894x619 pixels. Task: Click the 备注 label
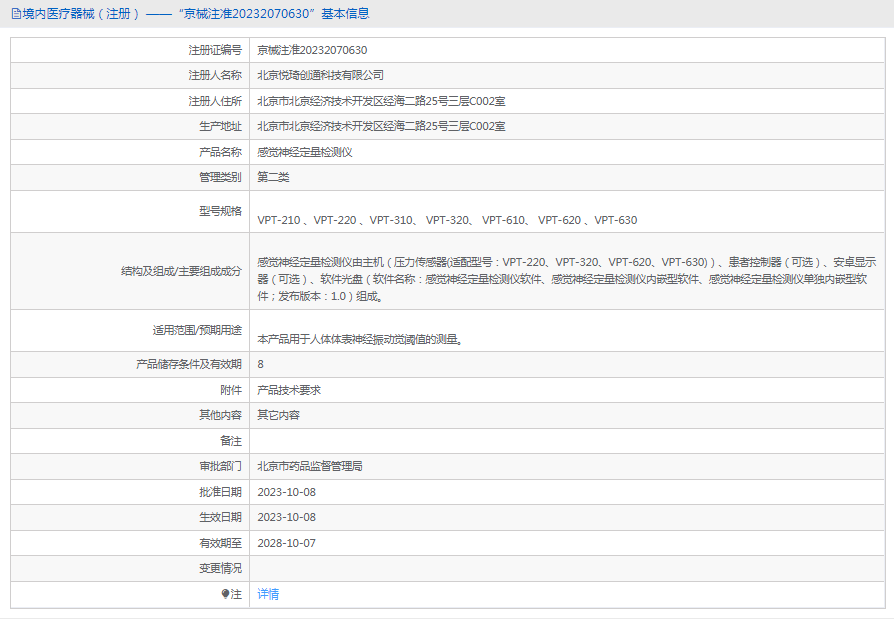[x=231, y=441]
